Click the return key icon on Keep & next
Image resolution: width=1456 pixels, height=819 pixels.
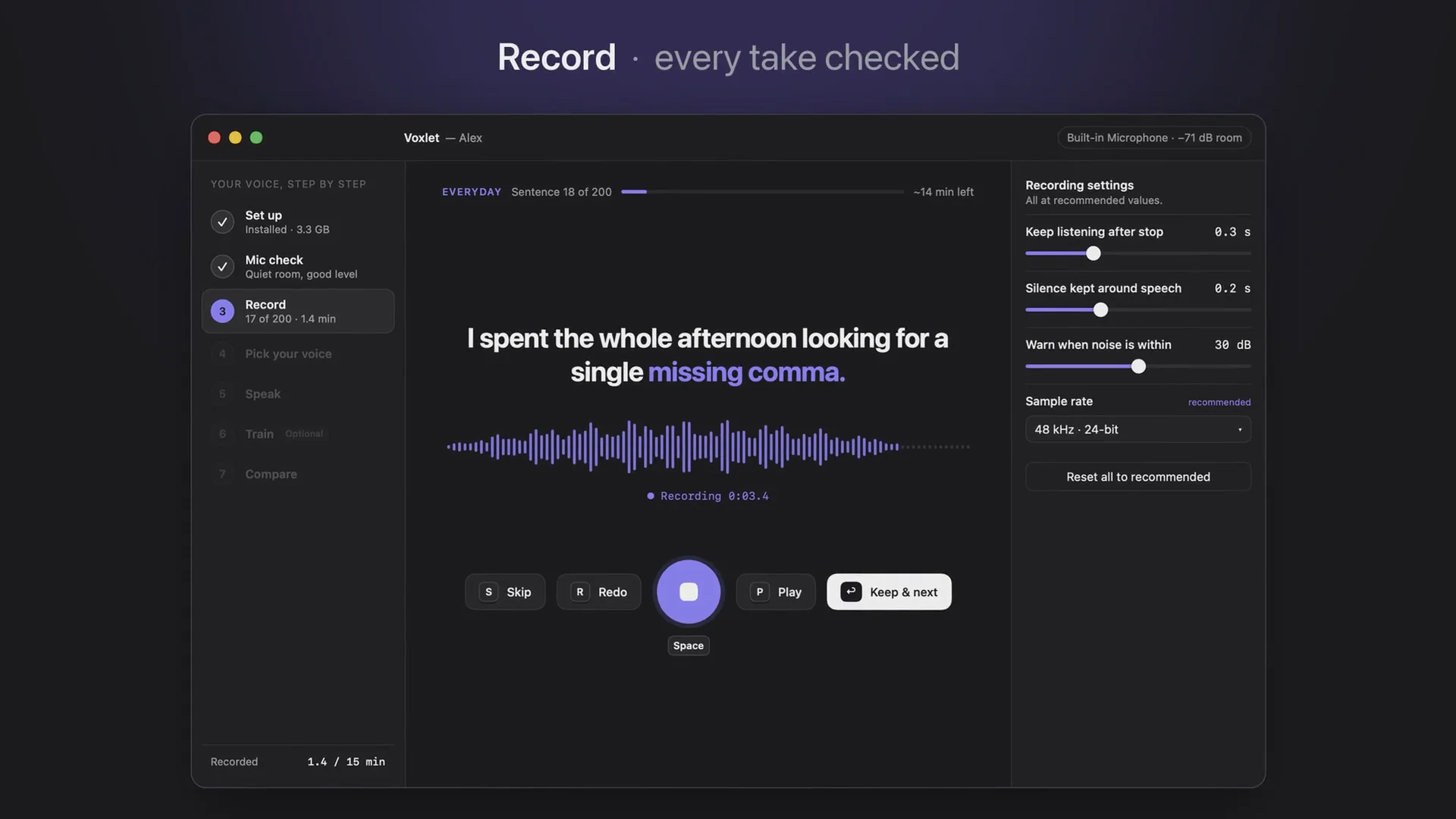click(x=851, y=591)
